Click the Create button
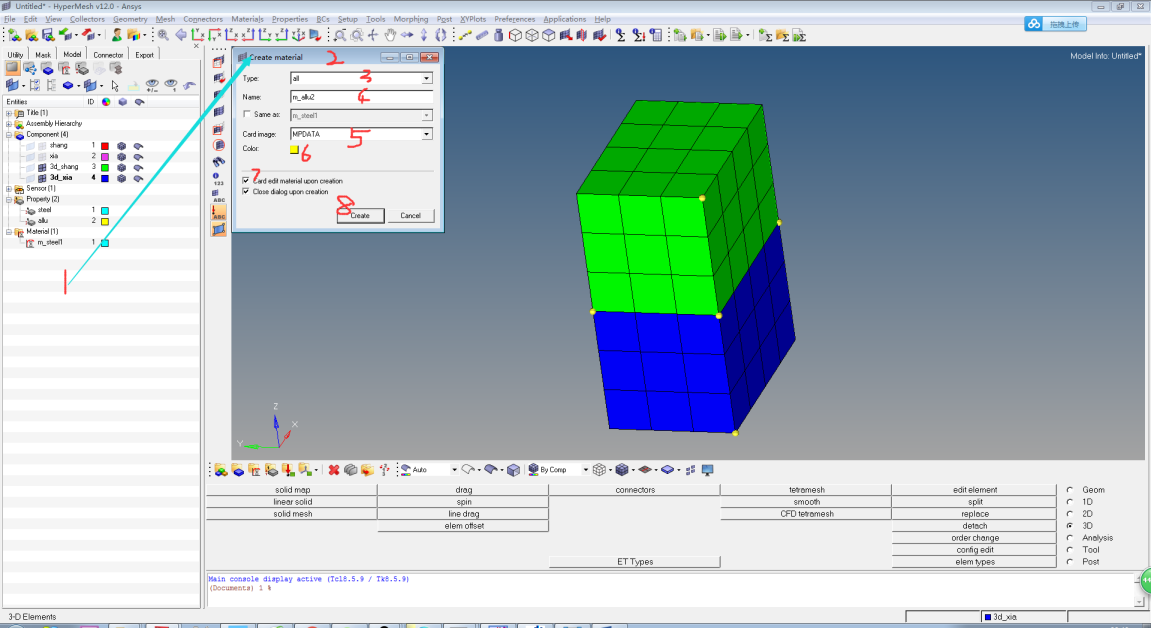1151x628 pixels. click(360, 215)
